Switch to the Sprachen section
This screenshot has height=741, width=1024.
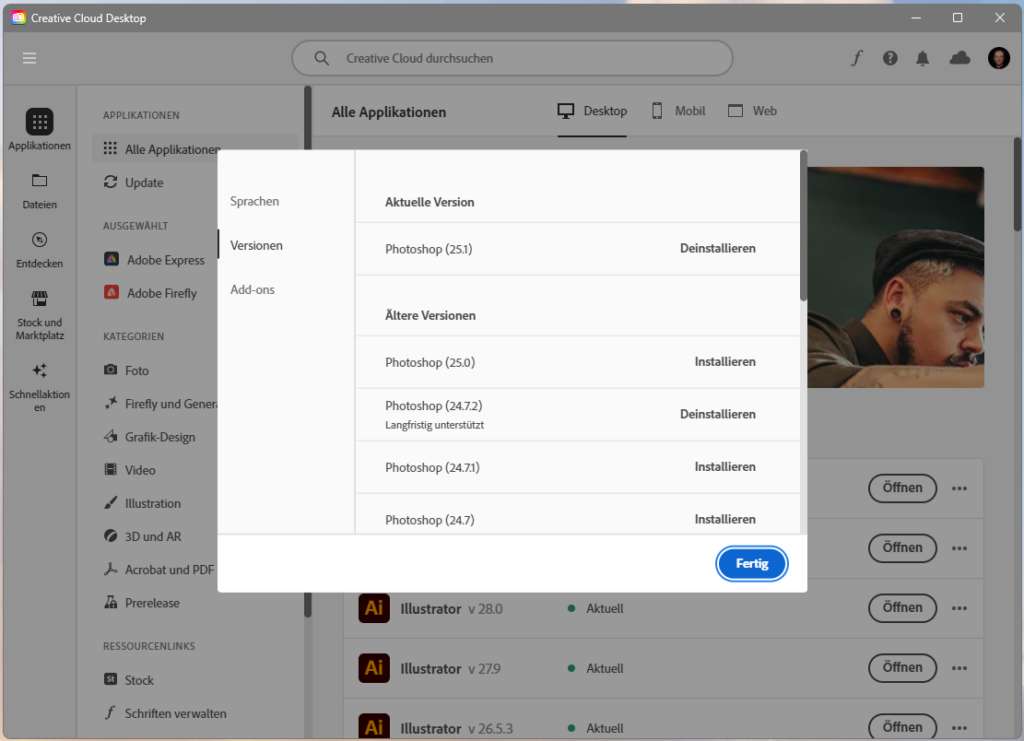(254, 201)
